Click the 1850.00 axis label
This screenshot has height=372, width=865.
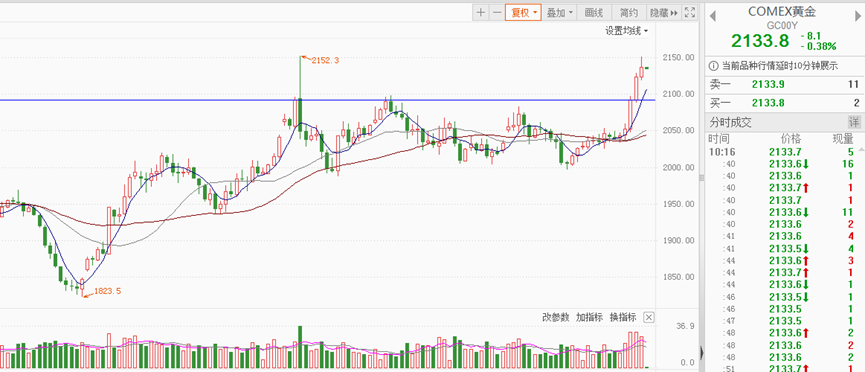(678, 277)
